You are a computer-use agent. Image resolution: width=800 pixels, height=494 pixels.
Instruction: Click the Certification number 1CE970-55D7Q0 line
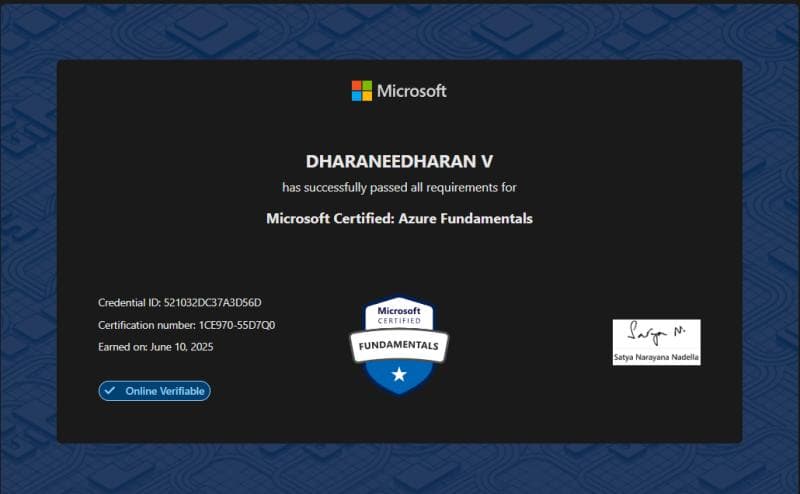click(x=187, y=325)
